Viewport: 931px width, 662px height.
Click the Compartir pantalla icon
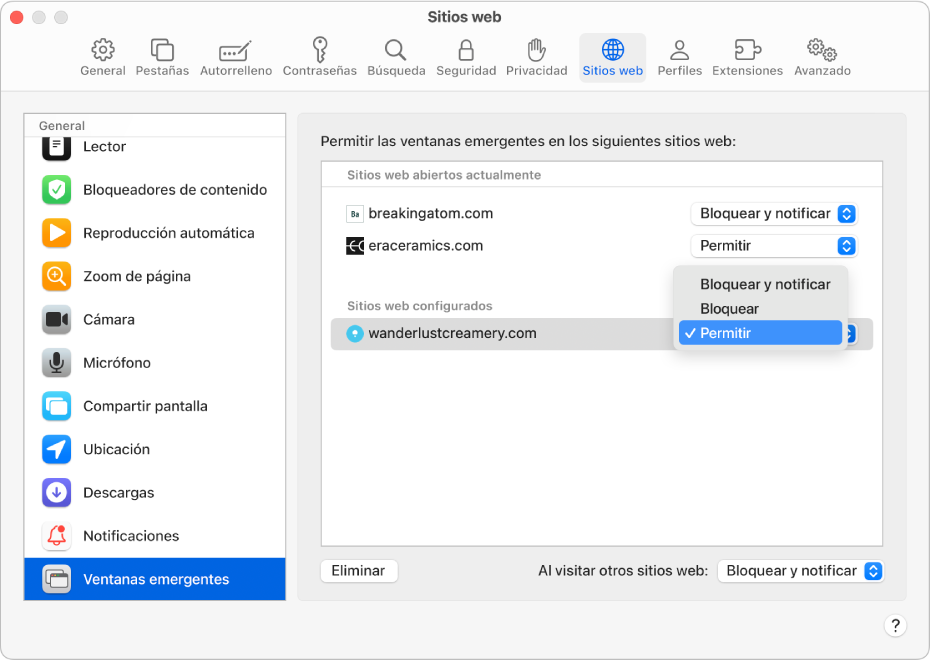[56, 407]
